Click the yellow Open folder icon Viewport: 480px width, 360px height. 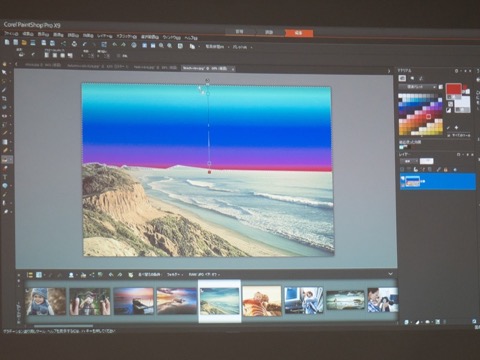pos(24,43)
